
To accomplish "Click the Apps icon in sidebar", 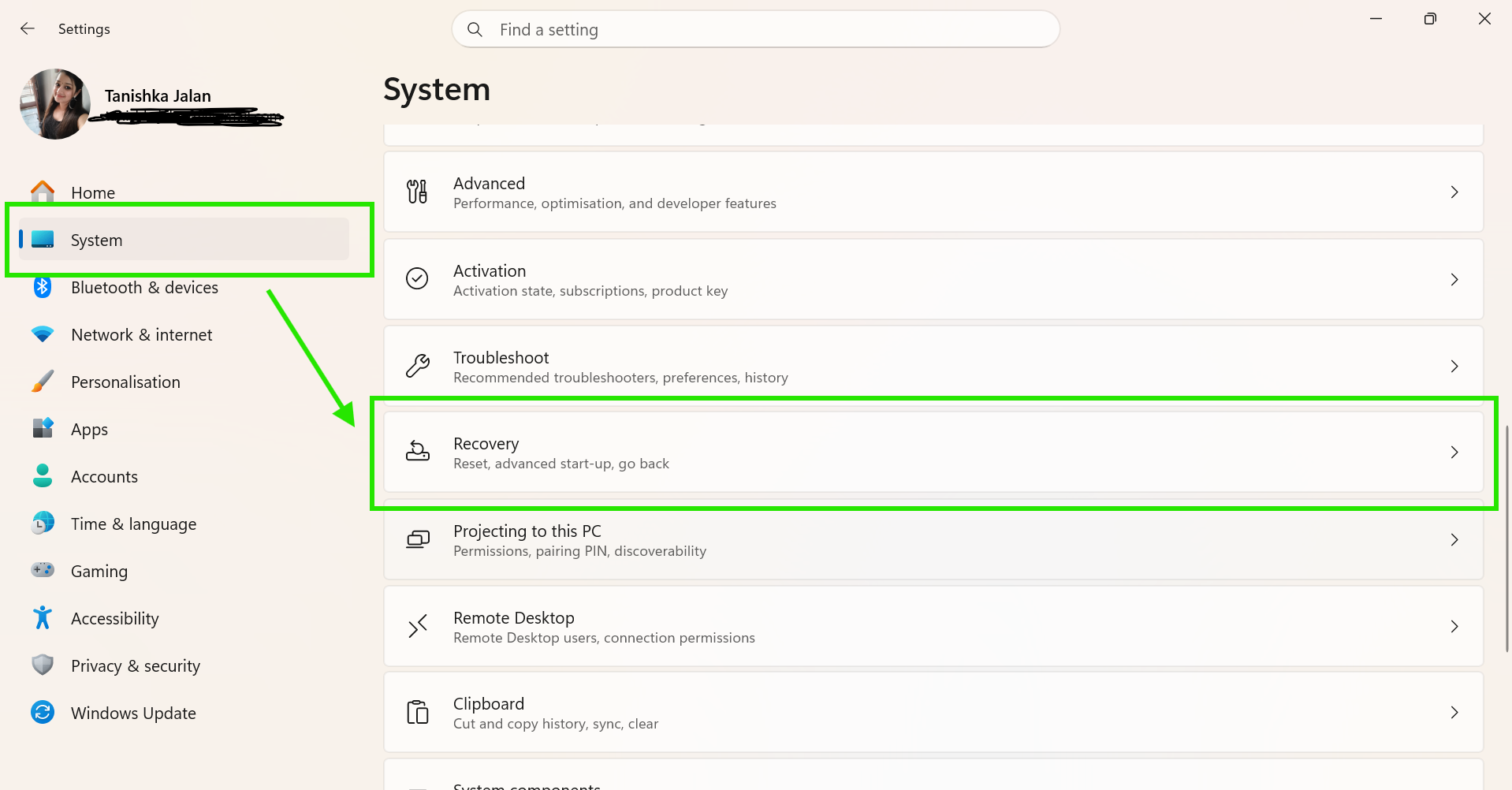I will pos(43,428).
